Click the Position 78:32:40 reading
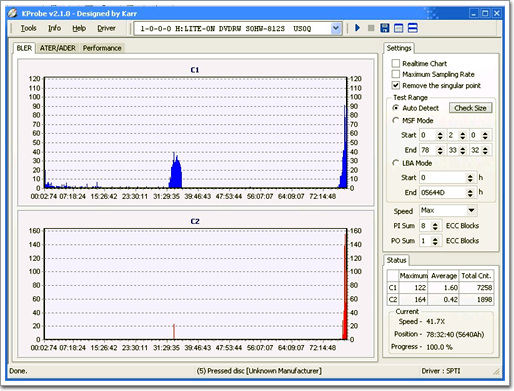The image size is (514, 391). coord(455,334)
